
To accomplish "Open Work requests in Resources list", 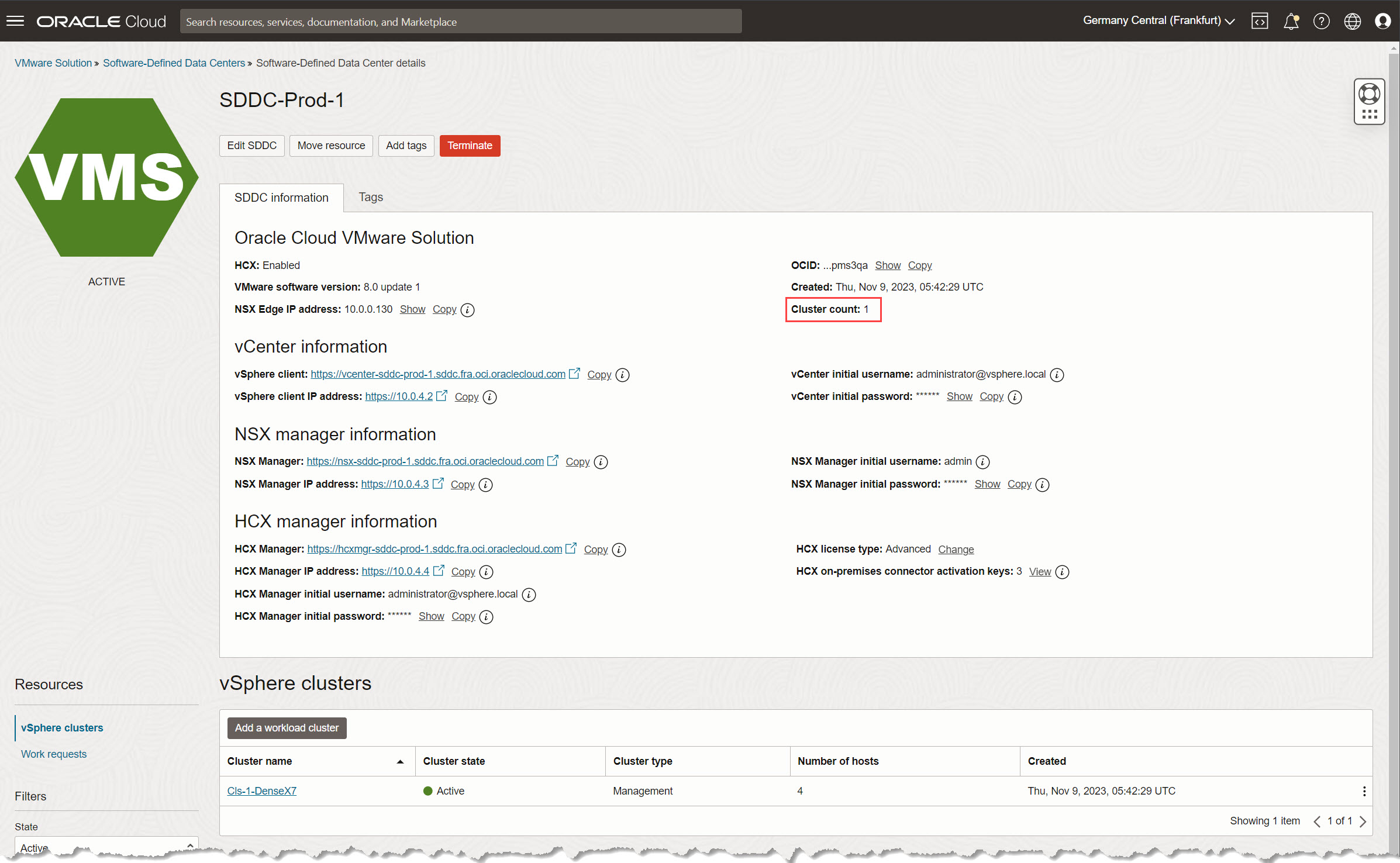I will (x=54, y=754).
